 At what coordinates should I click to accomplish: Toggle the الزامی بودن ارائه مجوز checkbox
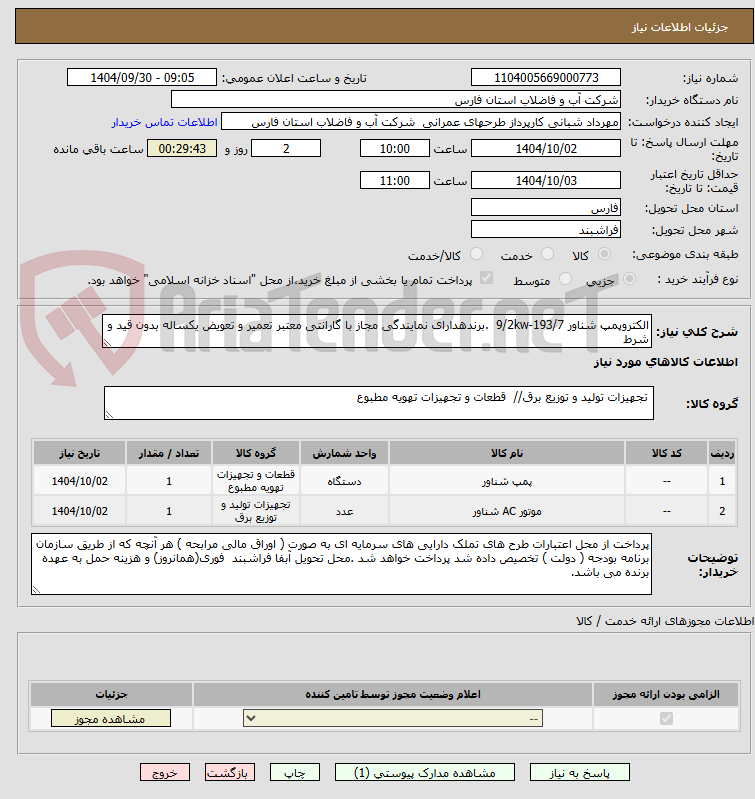[x=666, y=718]
